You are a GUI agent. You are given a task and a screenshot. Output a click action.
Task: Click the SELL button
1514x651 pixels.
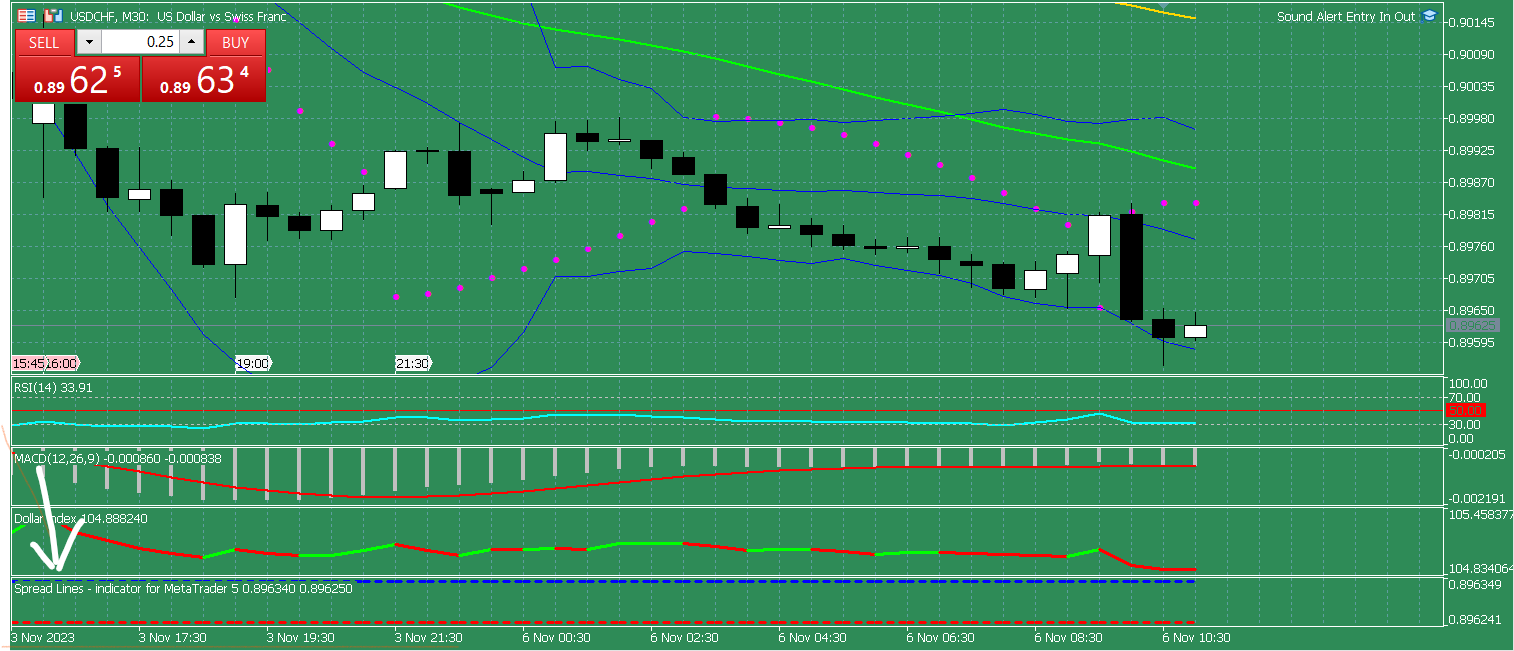pos(44,42)
